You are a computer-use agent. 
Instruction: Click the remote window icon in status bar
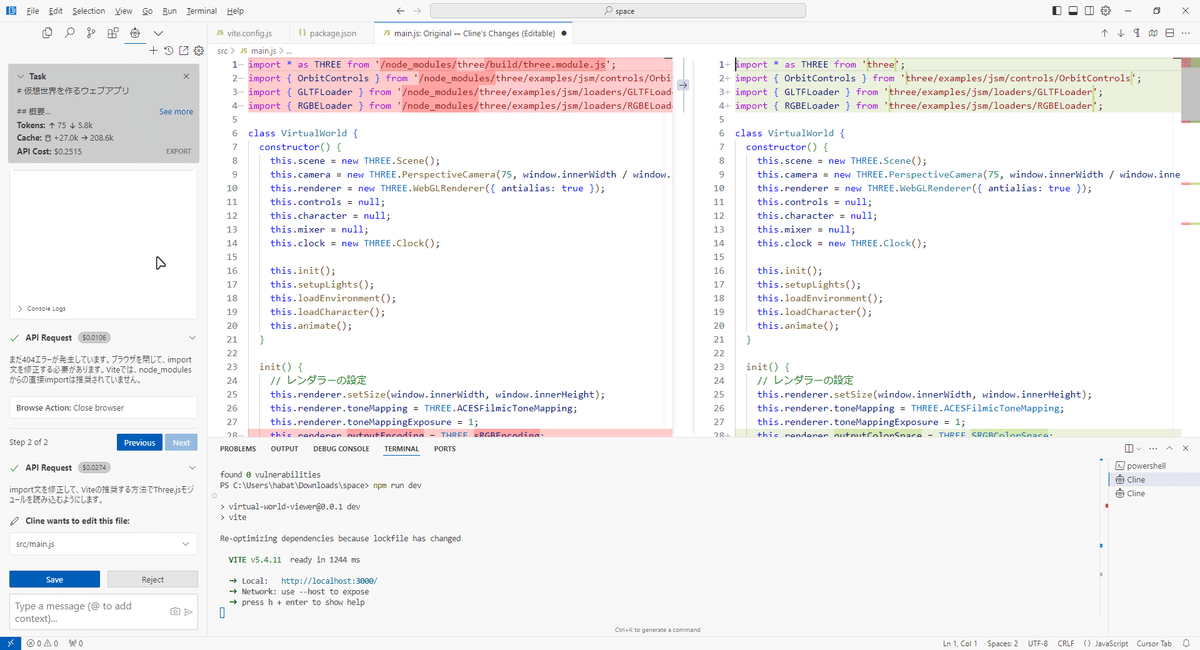[9, 643]
